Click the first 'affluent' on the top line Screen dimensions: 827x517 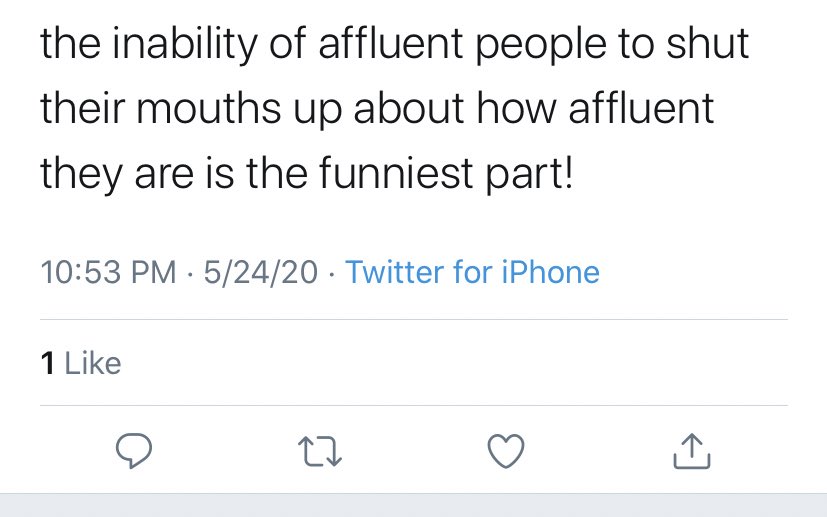(x=391, y=43)
